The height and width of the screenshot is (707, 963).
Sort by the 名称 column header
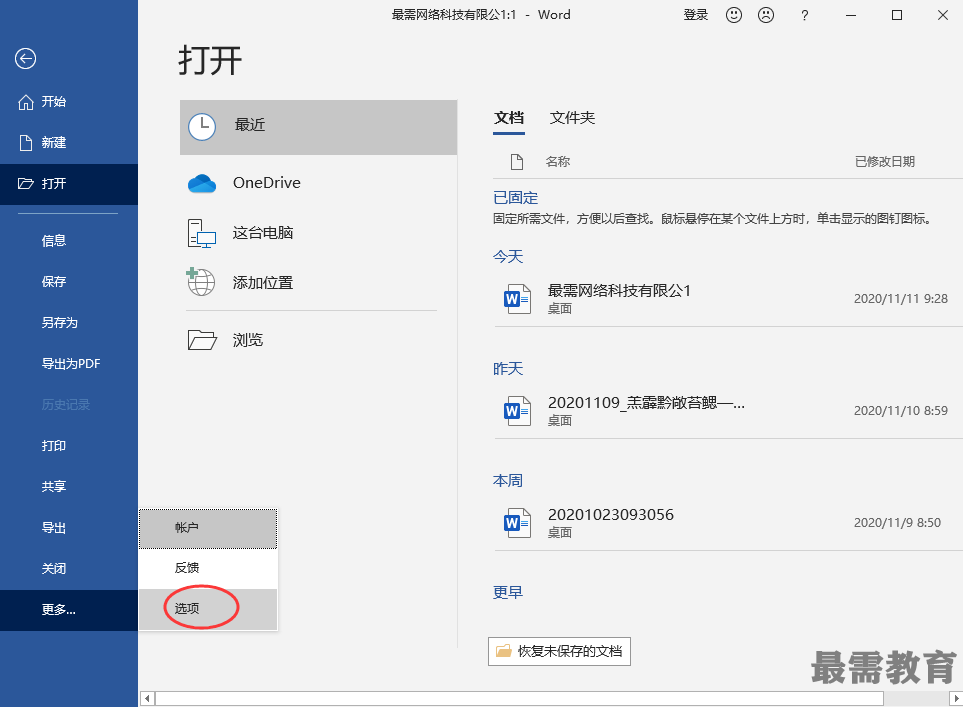point(558,162)
